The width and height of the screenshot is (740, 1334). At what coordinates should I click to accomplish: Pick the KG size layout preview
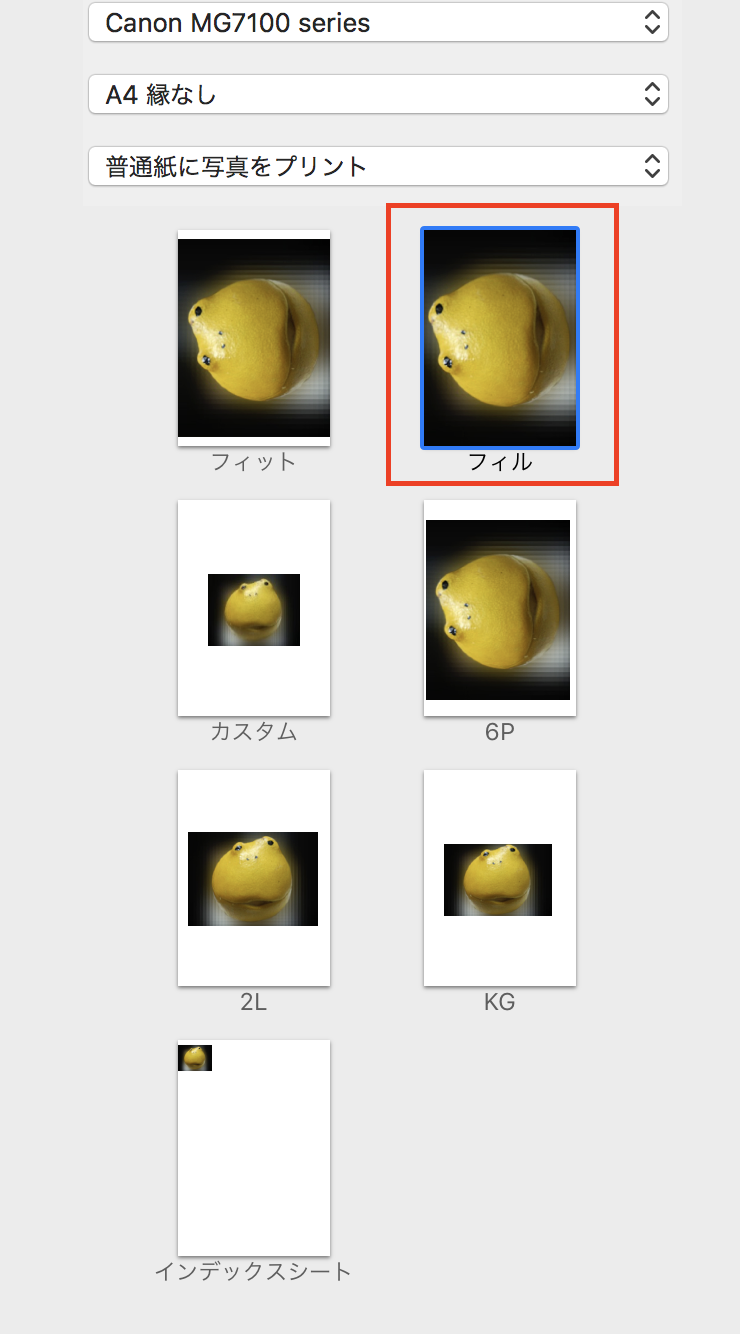[500, 878]
